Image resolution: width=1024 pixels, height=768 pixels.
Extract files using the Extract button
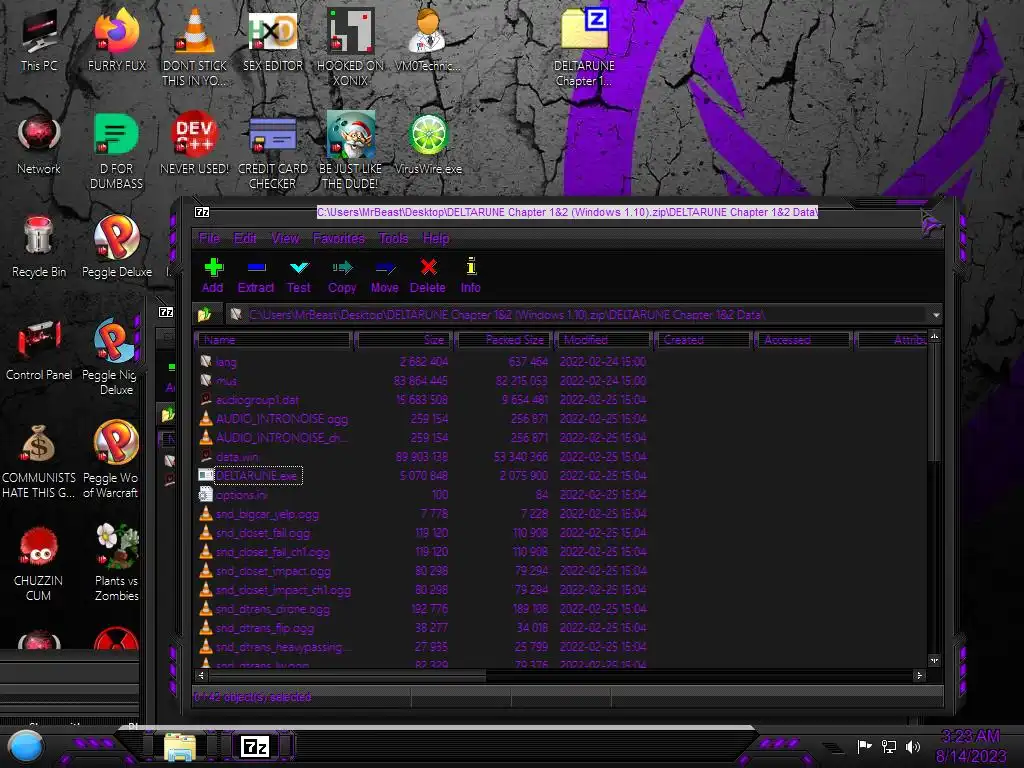(x=255, y=276)
